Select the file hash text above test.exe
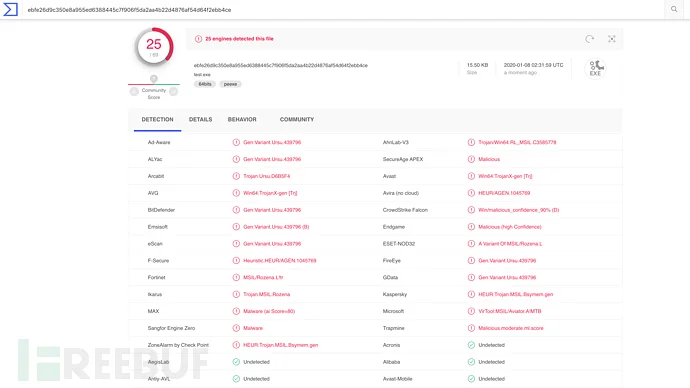 pyautogui.click(x=281, y=66)
